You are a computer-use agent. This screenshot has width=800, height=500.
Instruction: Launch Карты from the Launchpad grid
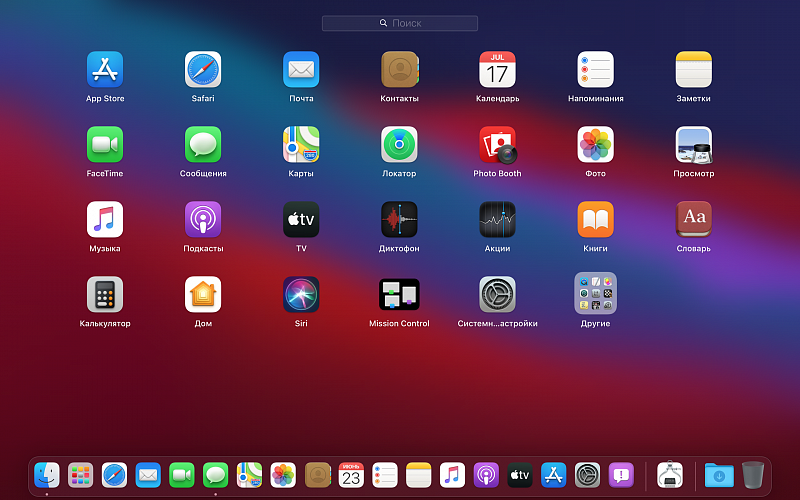(301, 145)
